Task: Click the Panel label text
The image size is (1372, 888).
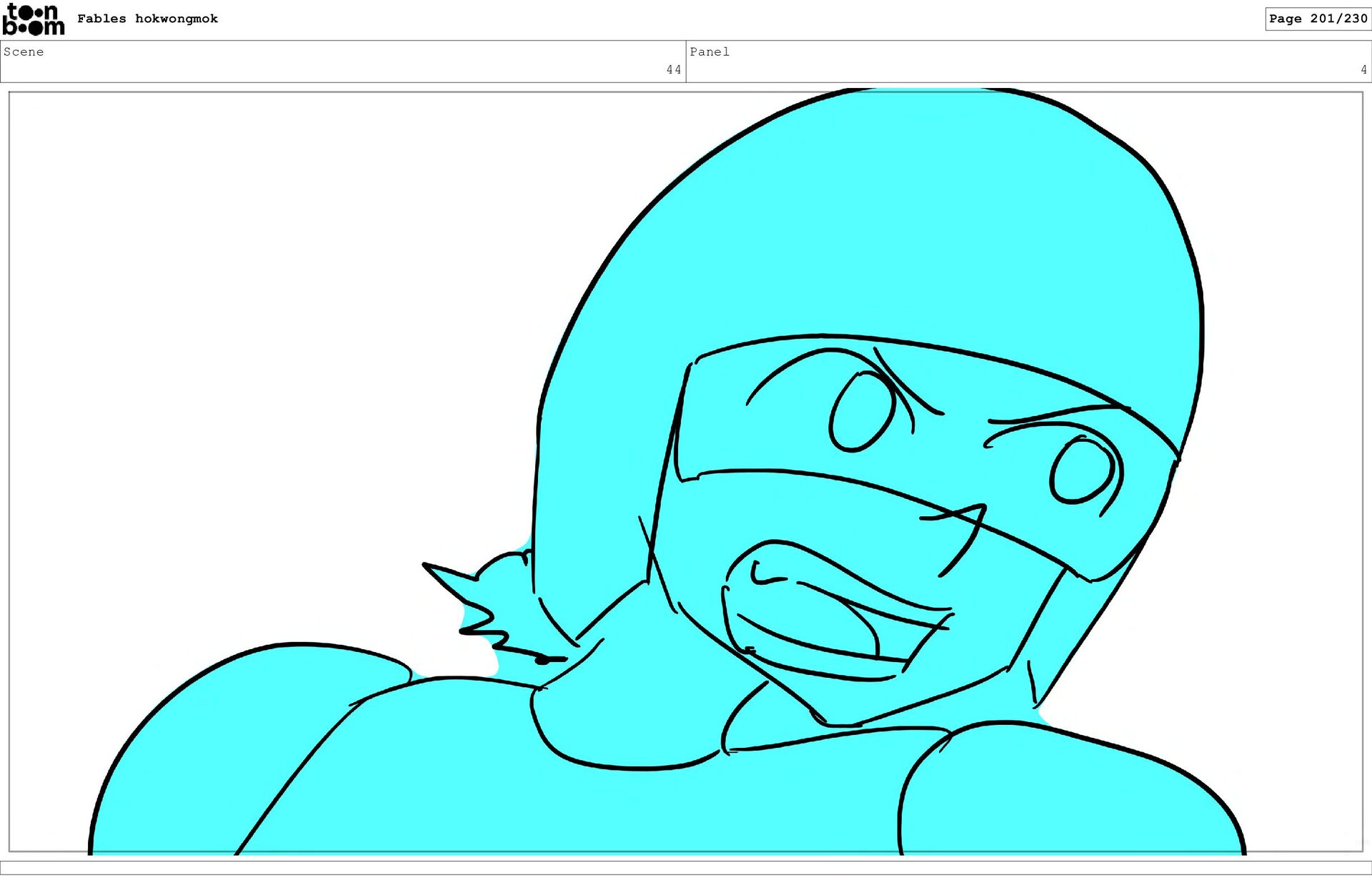Action: tap(709, 51)
